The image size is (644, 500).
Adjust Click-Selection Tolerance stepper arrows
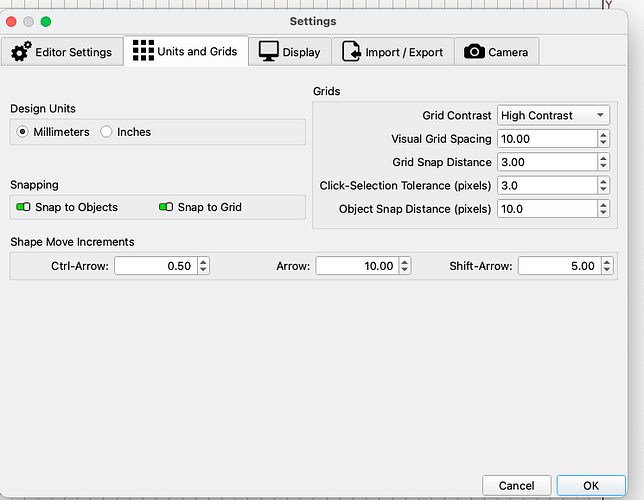pos(603,185)
